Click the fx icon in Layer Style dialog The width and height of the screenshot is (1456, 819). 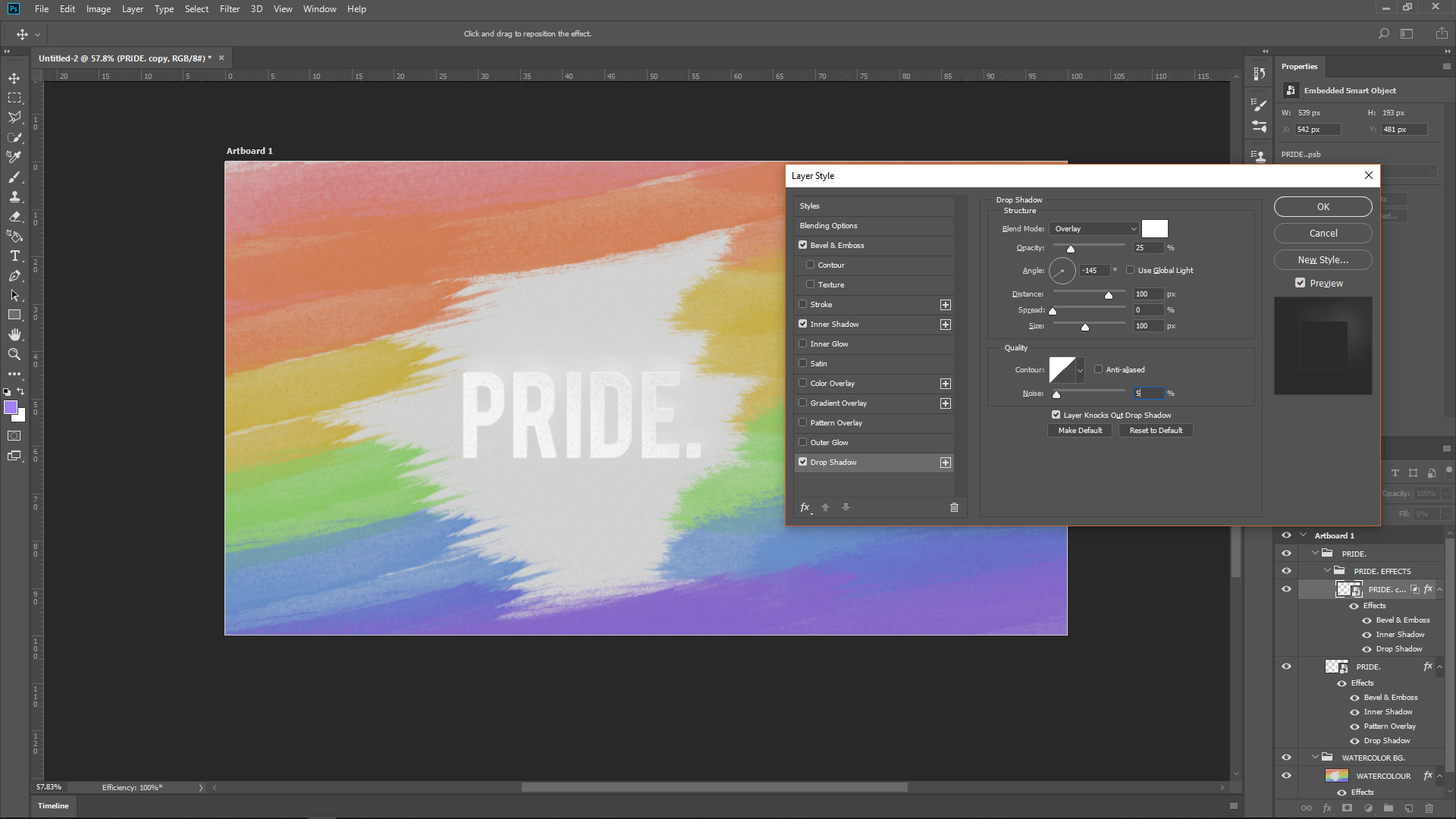coord(805,507)
